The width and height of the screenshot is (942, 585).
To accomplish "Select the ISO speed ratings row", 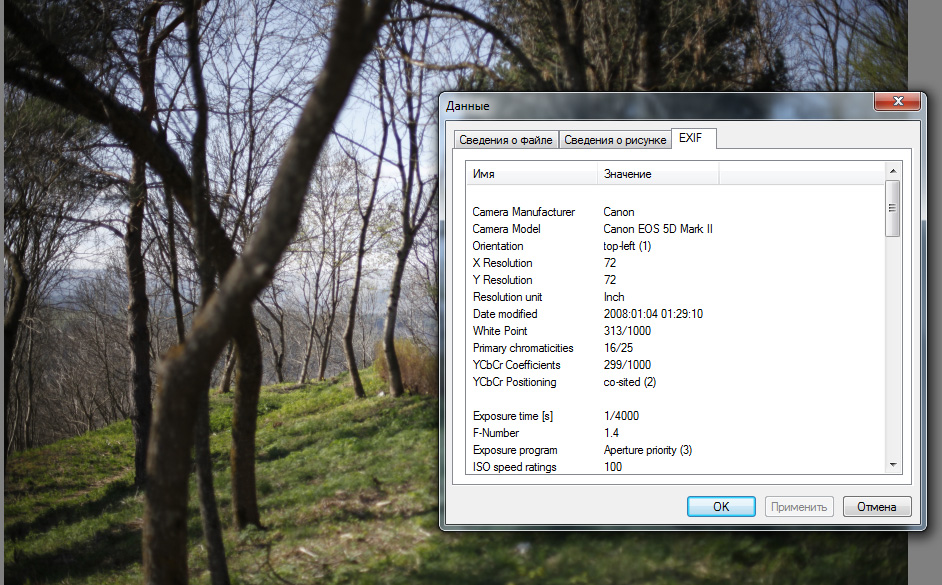I will tap(676, 467).
